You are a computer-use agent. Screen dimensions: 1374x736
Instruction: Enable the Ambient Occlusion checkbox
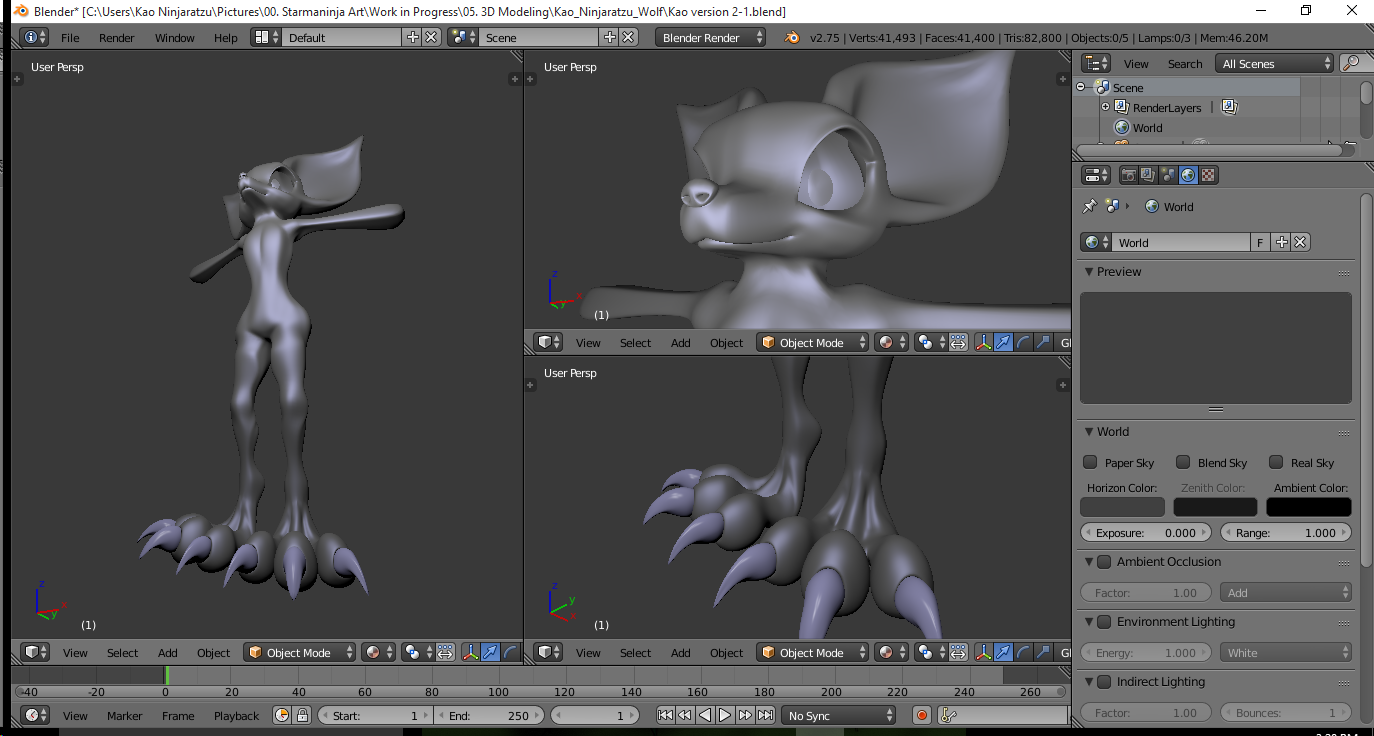pyautogui.click(x=1104, y=562)
